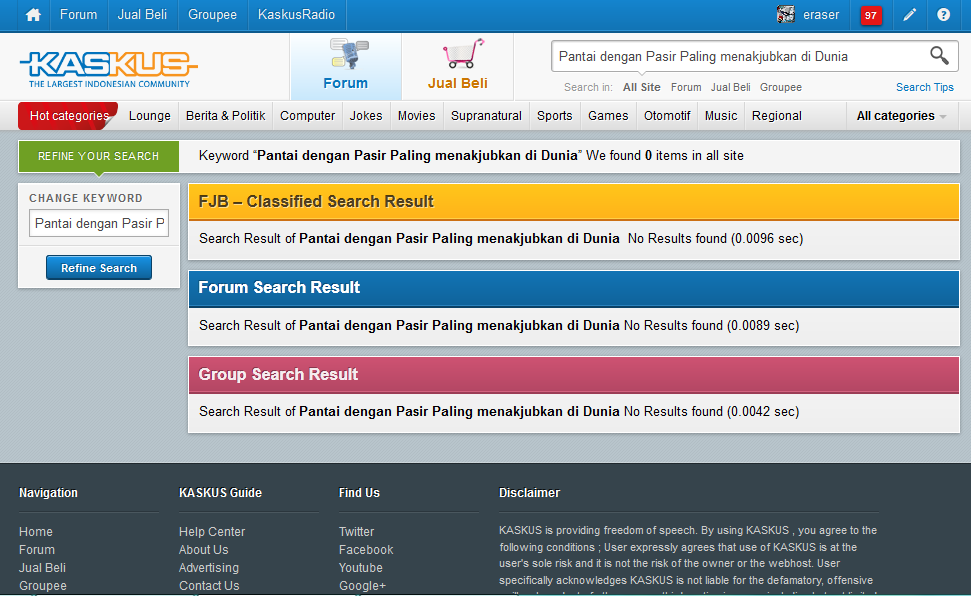
Task: Click into the main search text field
Action: coord(740,56)
